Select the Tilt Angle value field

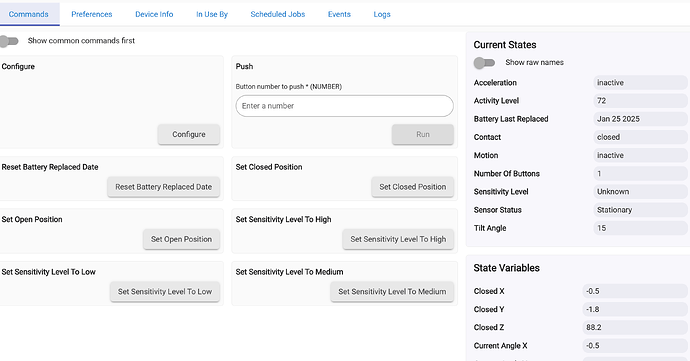pos(640,228)
